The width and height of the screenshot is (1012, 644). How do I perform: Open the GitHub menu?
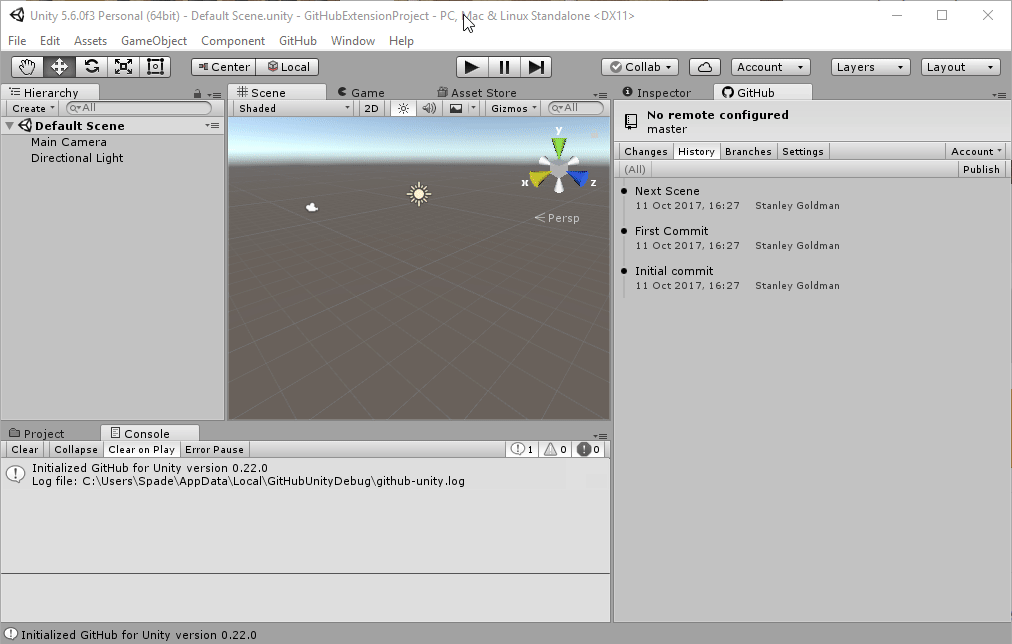pyautogui.click(x=298, y=41)
